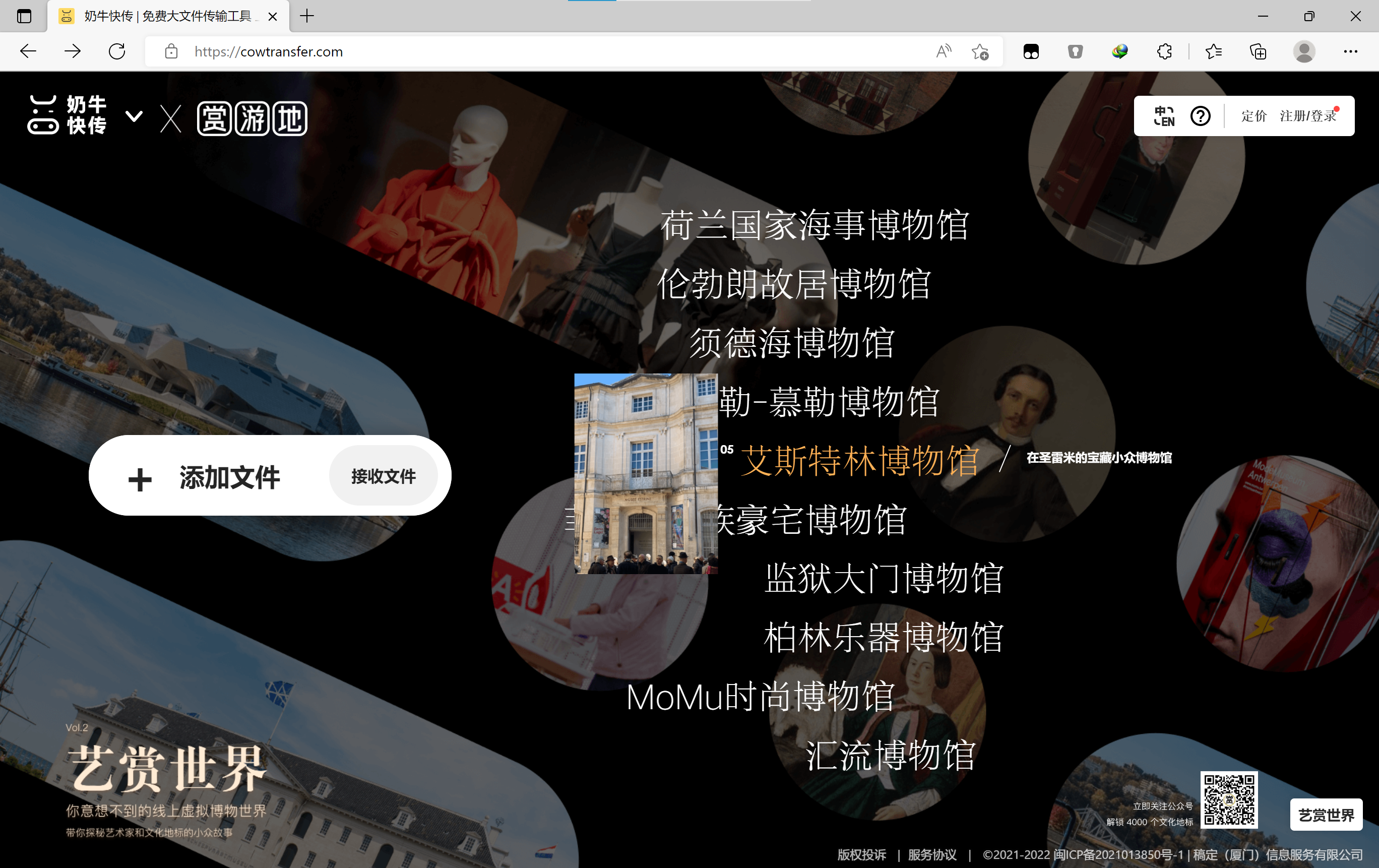Viewport: 1379px width, 868px height.
Task: Click 添加文件 to add files
Action: tap(229, 477)
